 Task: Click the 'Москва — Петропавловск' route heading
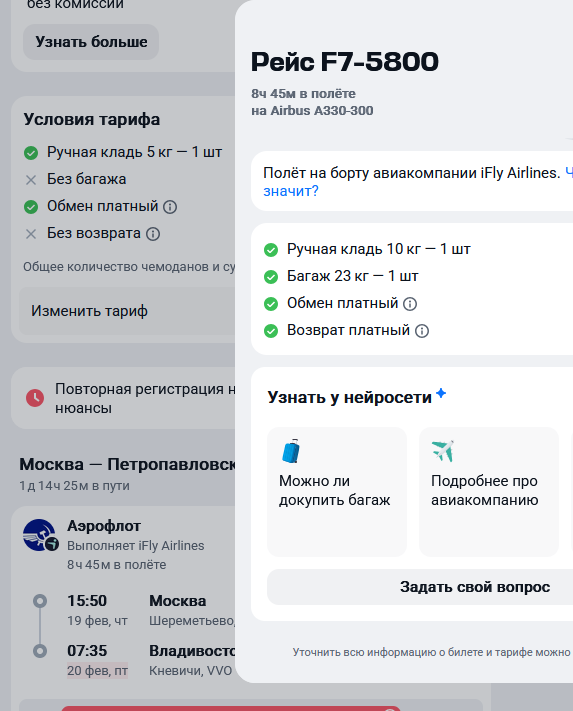tap(127, 464)
